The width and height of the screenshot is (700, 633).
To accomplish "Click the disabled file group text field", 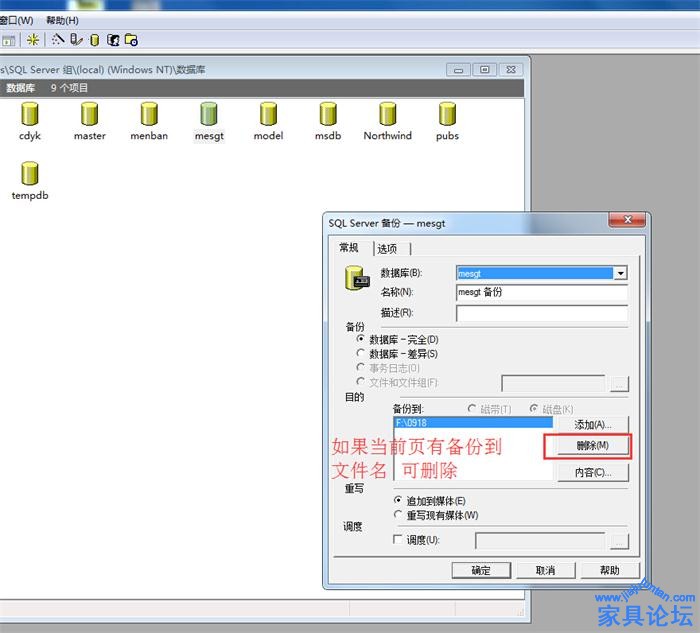I will point(554,383).
